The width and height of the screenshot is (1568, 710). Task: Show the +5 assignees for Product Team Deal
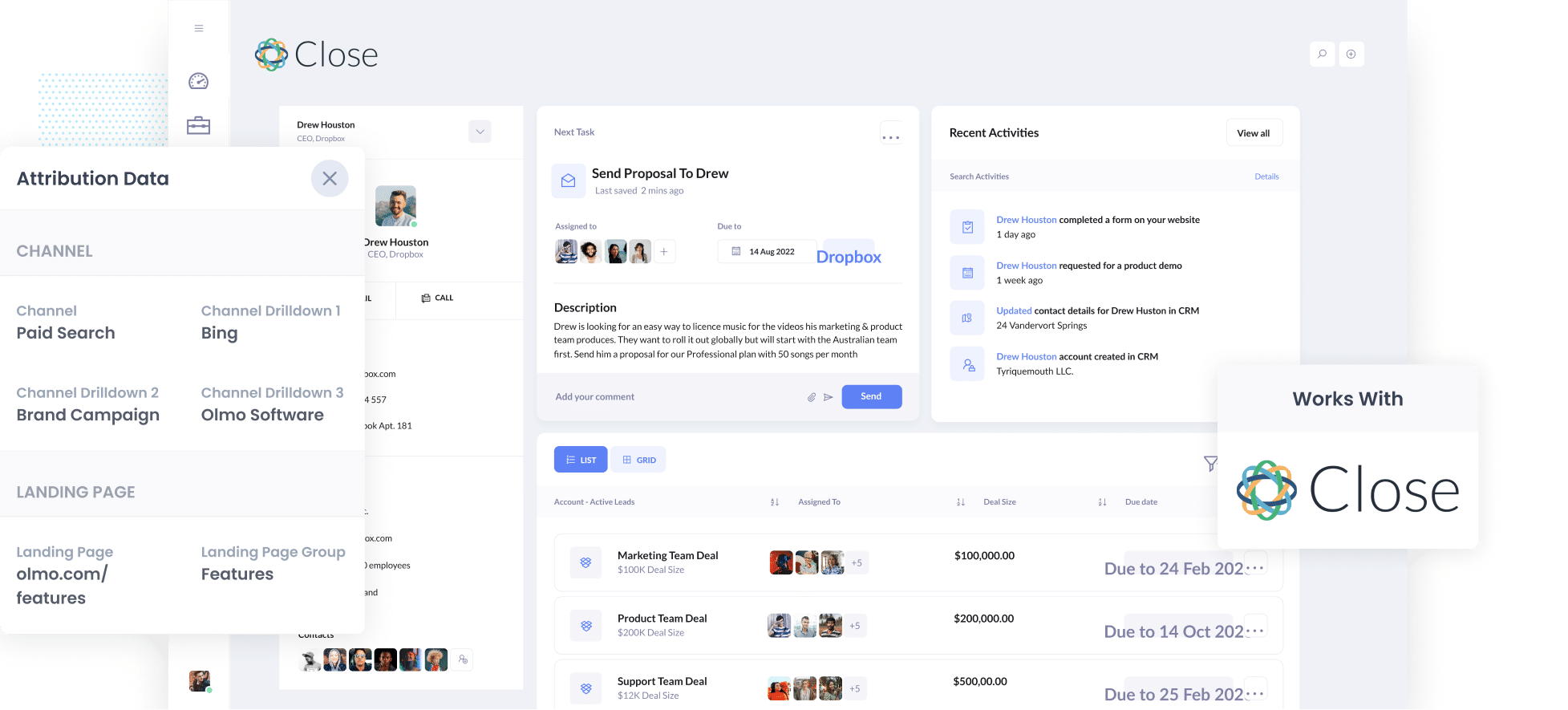pos(855,626)
